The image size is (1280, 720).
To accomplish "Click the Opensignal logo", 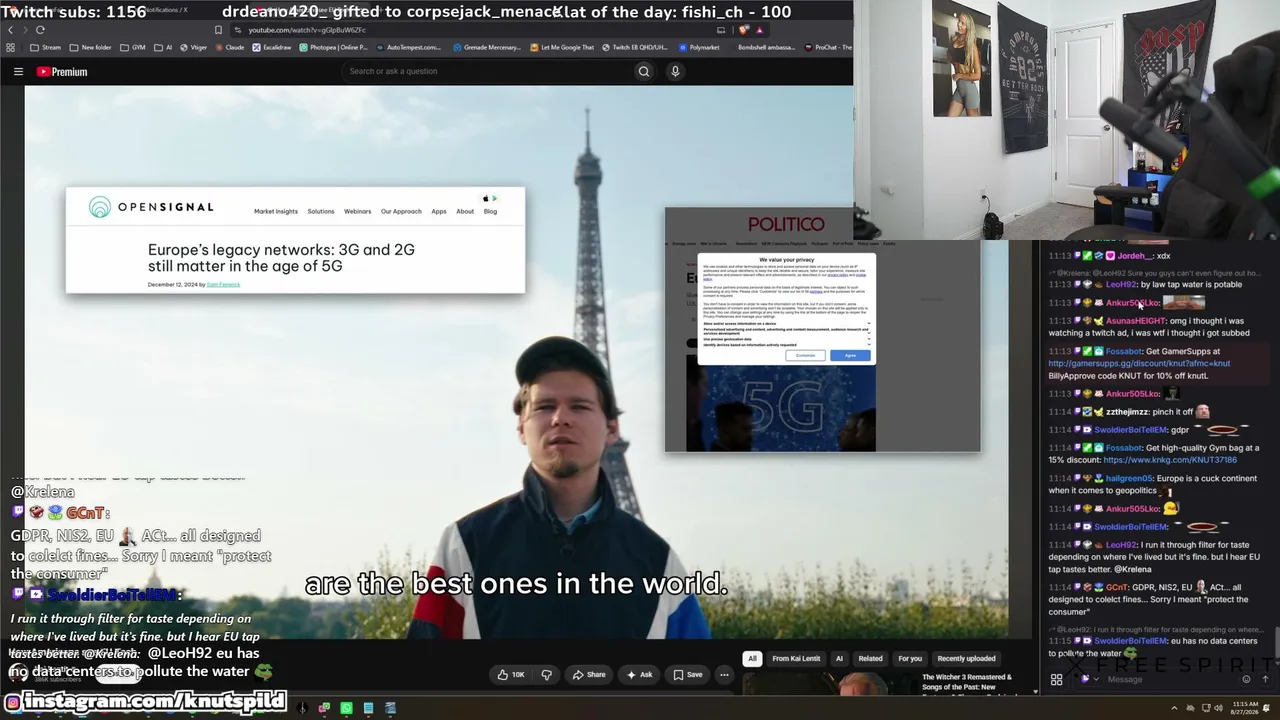I will [x=151, y=207].
